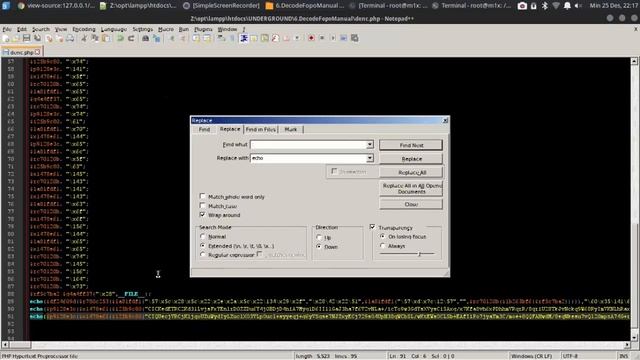Switch to SimpleScreenRecorder in the taskbar
640x360 pixels.
click(x=221, y=6)
